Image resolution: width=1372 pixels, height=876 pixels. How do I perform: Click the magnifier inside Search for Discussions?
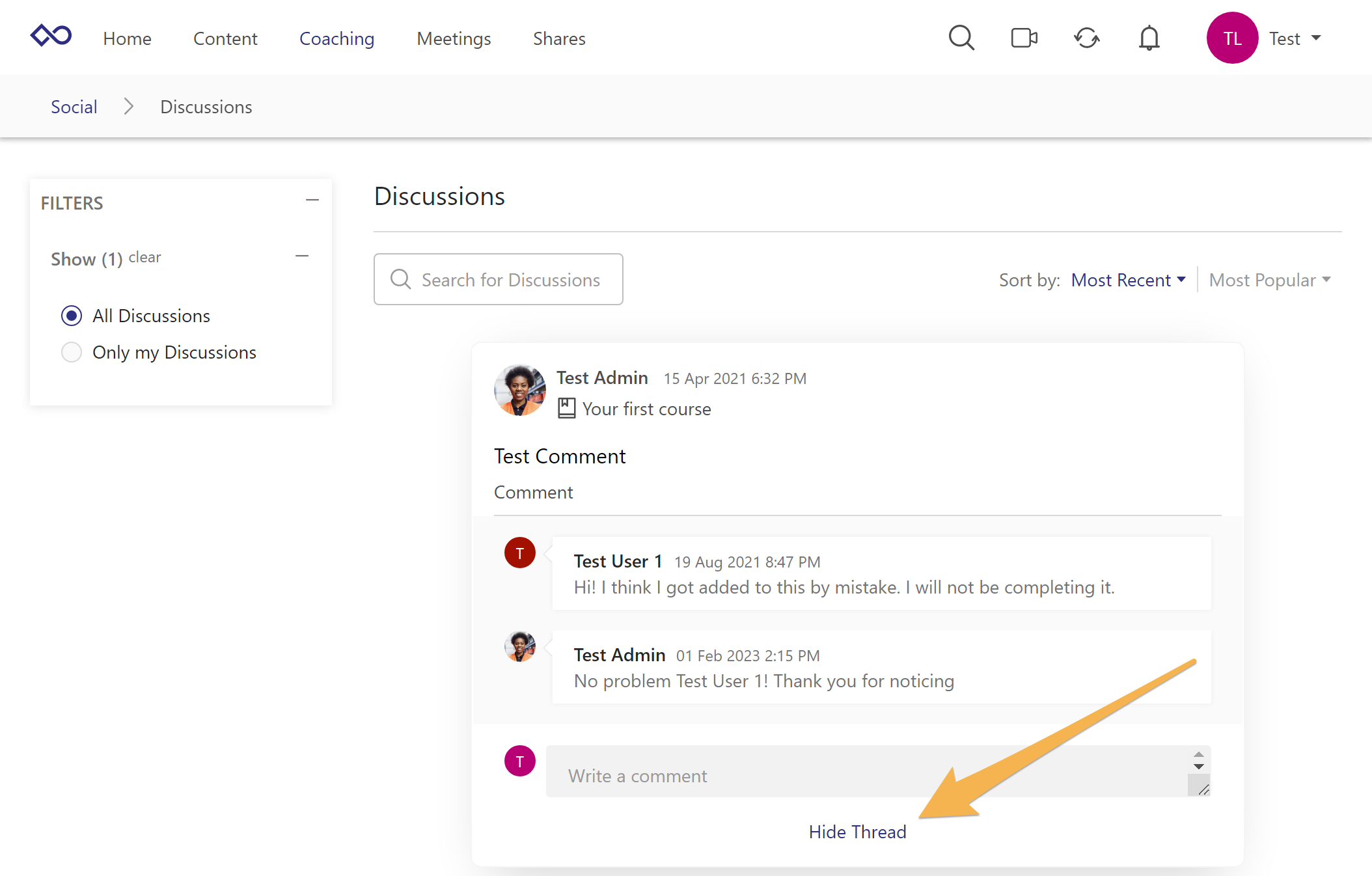click(400, 279)
